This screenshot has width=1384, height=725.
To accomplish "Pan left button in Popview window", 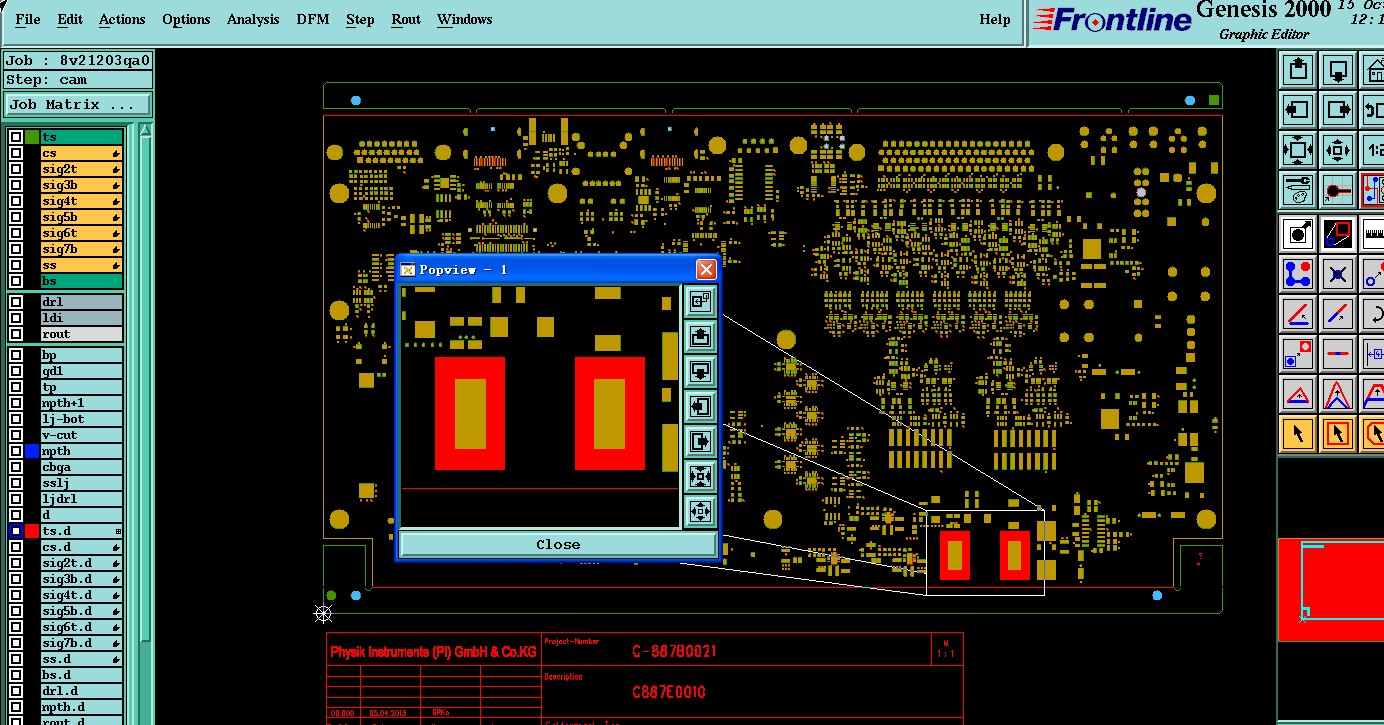I will [x=700, y=406].
